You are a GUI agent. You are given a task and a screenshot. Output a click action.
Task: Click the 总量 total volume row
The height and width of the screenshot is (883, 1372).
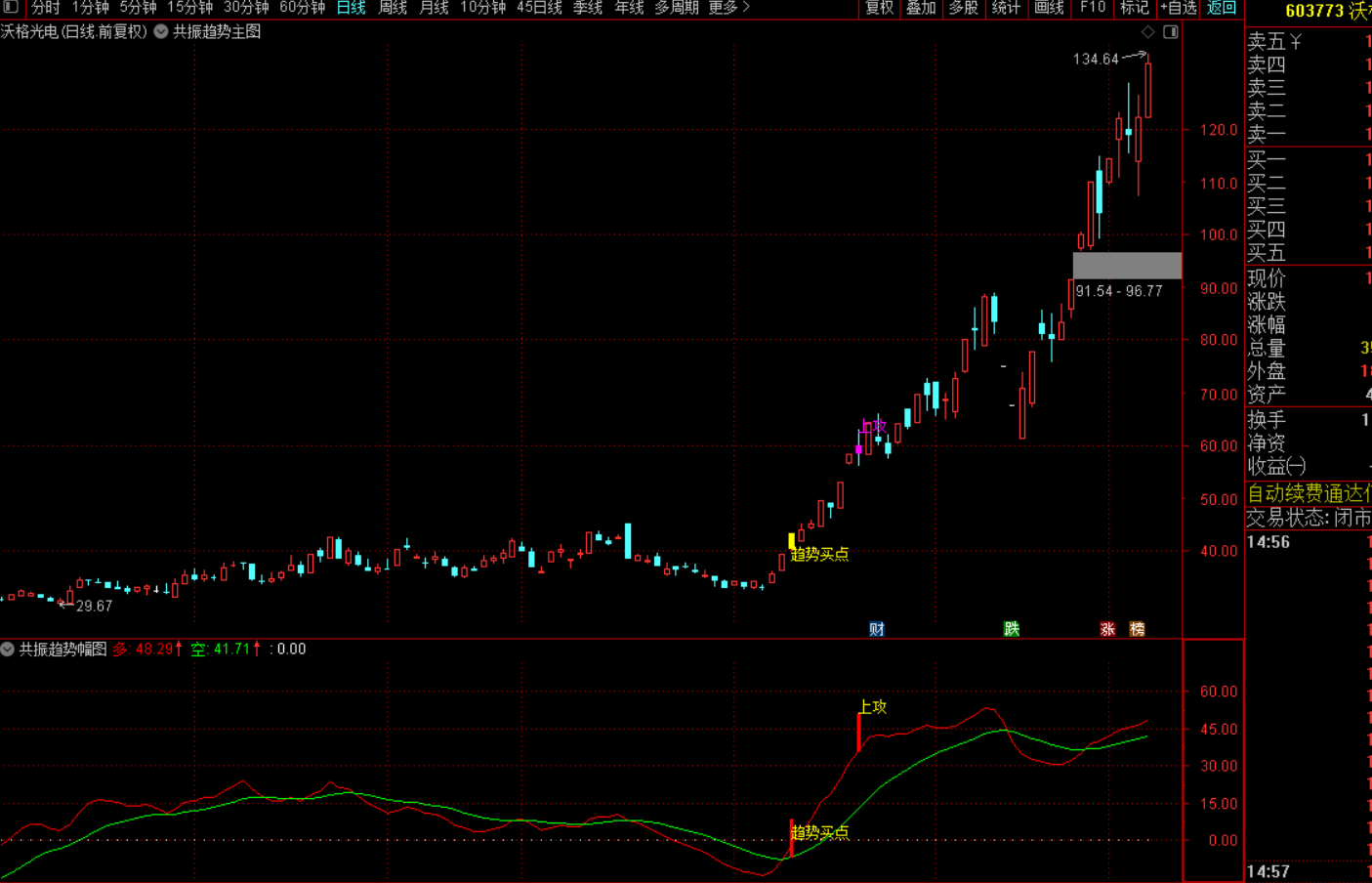point(1309,348)
